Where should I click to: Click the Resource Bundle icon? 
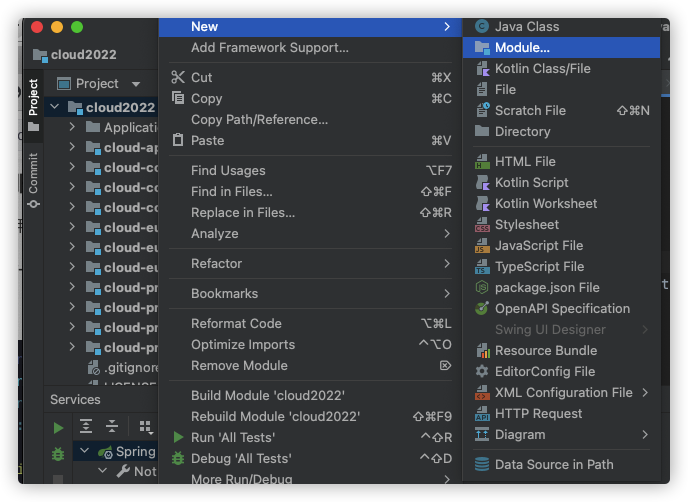click(x=482, y=351)
